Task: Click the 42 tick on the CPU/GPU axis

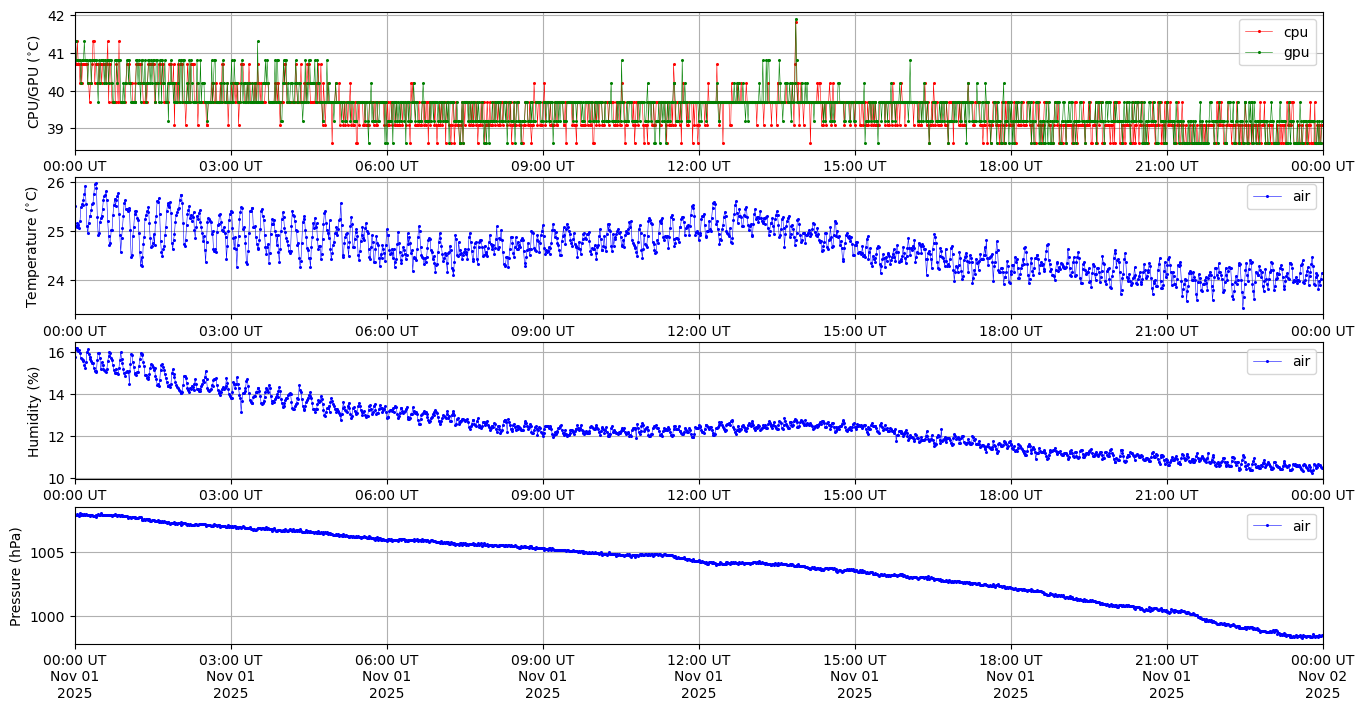Action: [x=56, y=17]
